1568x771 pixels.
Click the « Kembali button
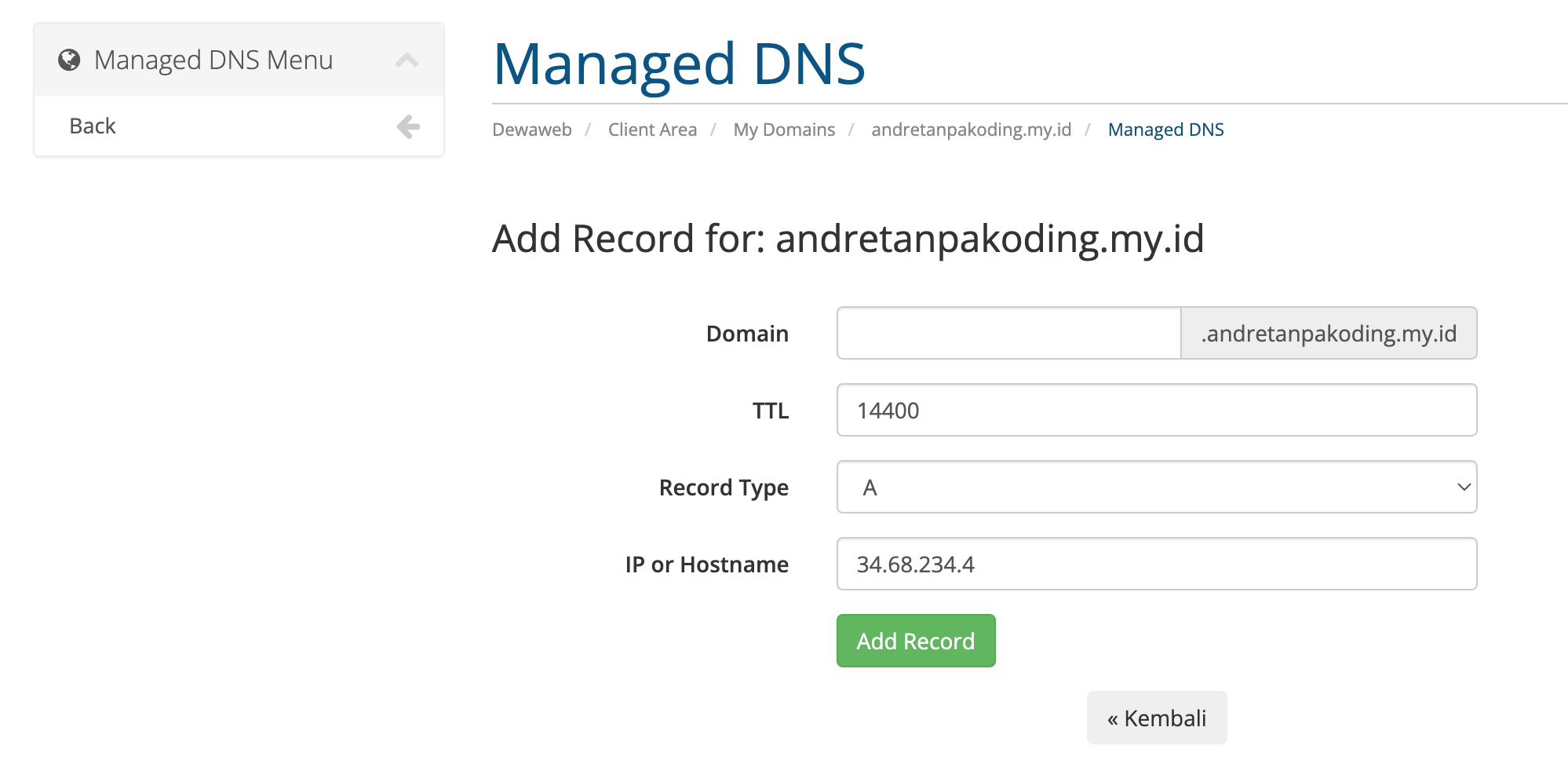pos(1156,717)
